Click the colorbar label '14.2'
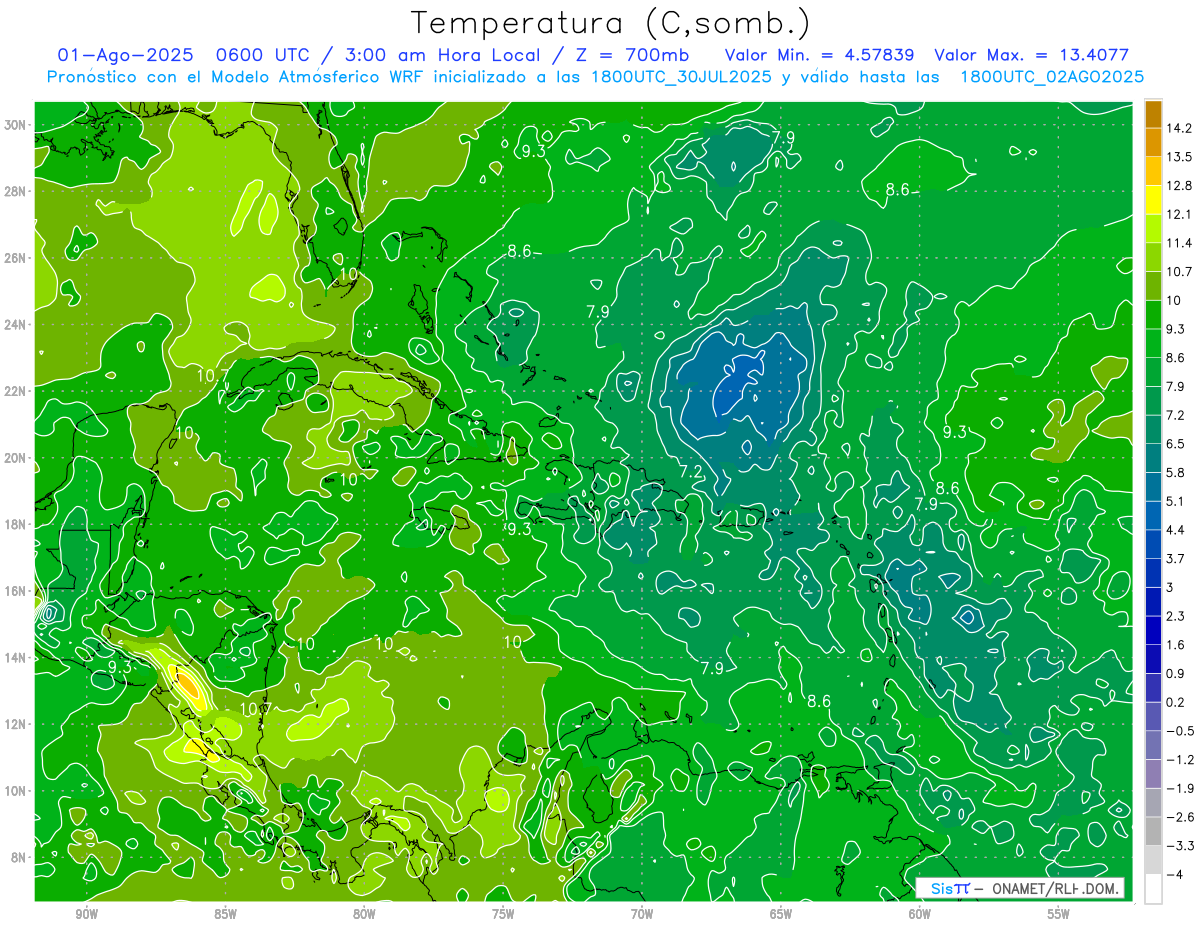The height and width of the screenshot is (927, 1200). pyautogui.click(x=1180, y=128)
